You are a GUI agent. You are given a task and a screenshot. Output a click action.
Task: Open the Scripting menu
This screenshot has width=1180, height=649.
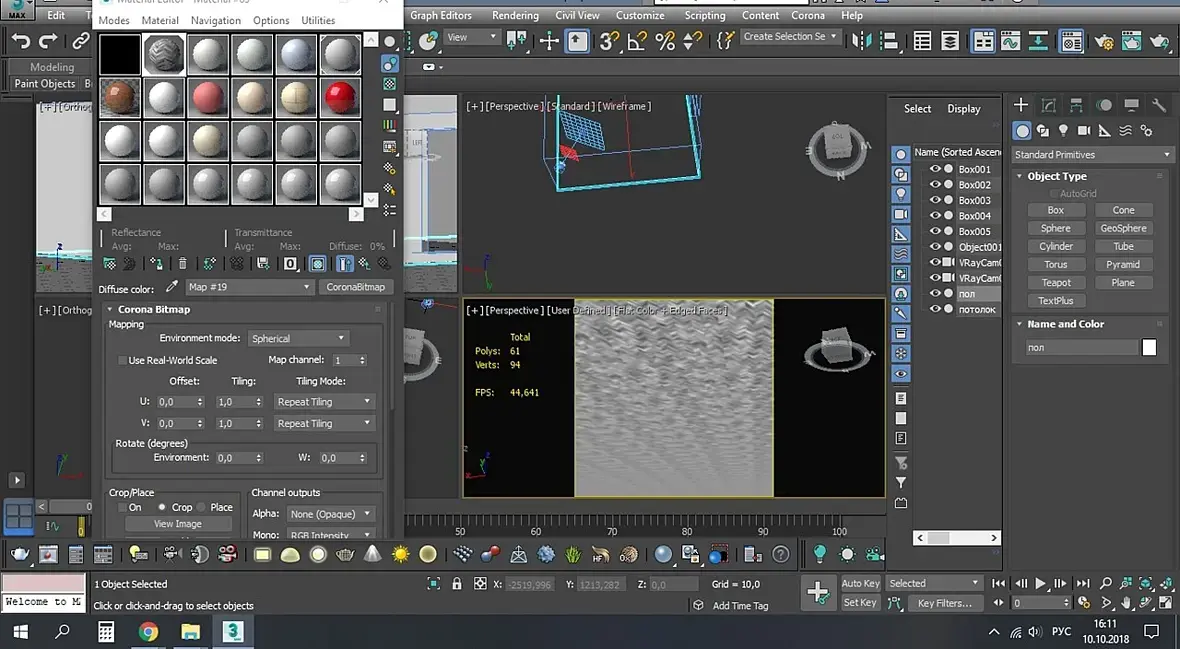click(704, 15)
